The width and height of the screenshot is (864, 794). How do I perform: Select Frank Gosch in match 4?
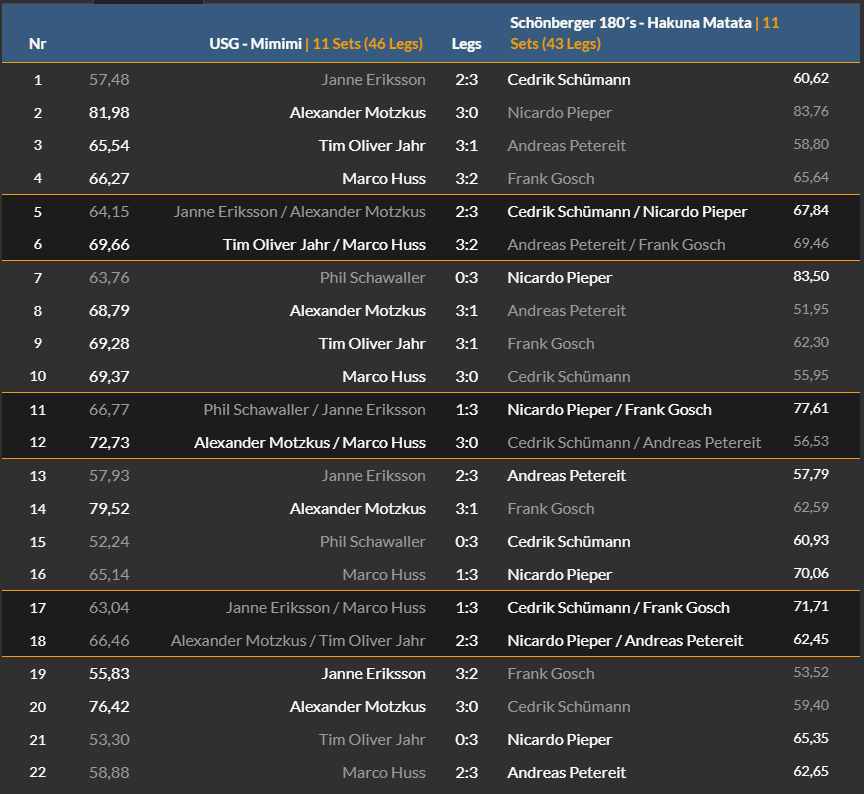tap(550, 179)
